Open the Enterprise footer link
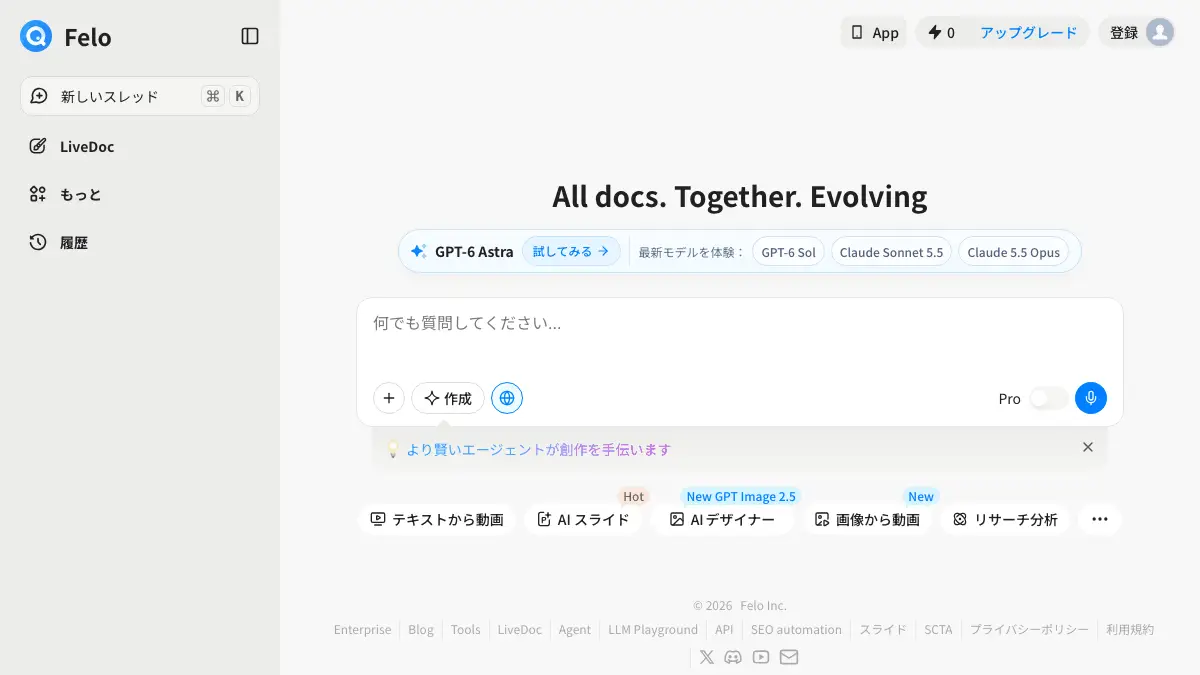The width and height of the screenshot is (1200, 675). (362, 630)
